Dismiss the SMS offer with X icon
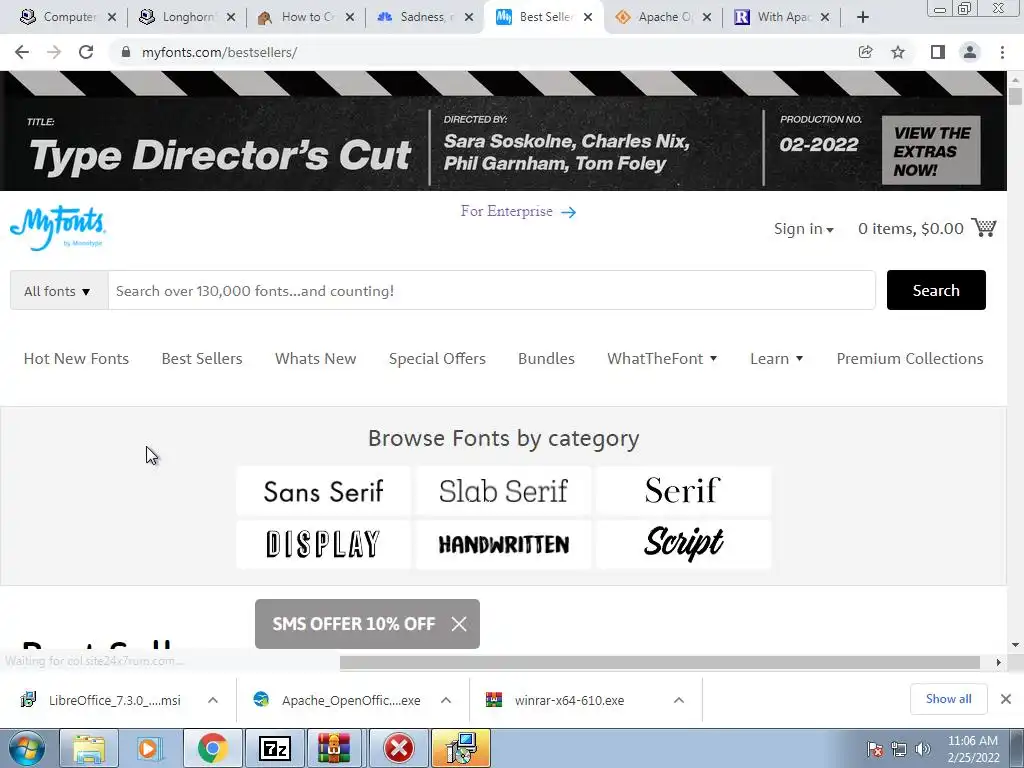 tap(459, 624)
